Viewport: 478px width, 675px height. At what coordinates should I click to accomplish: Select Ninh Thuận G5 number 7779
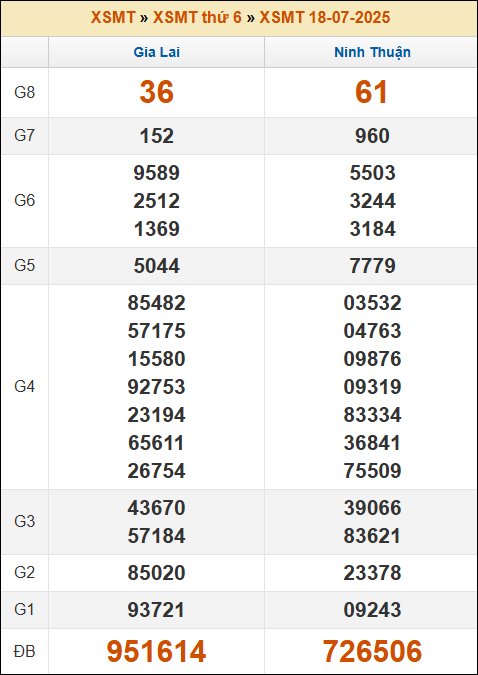(372, 266)
